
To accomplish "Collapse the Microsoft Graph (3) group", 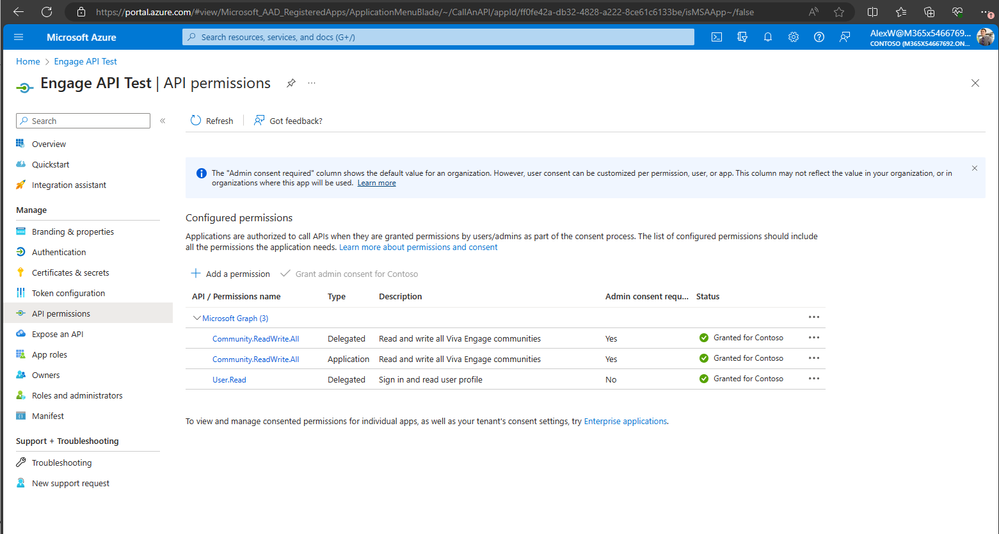I will coord(197,318).
